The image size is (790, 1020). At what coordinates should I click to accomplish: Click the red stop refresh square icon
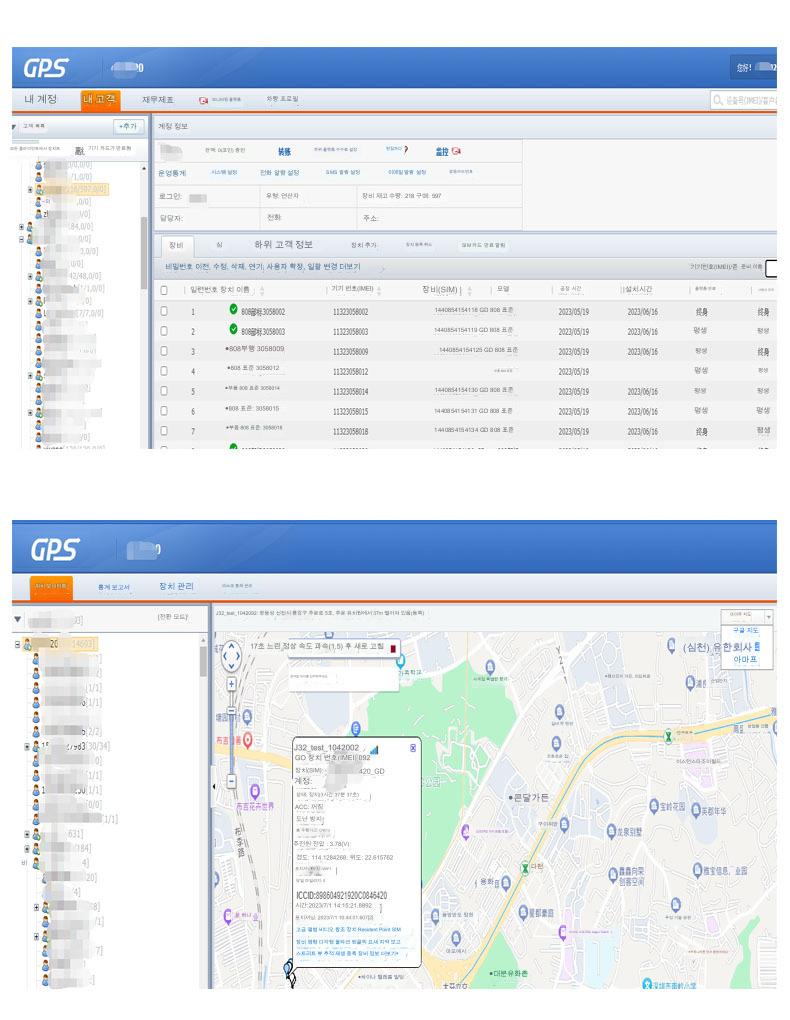pos(393,648)
